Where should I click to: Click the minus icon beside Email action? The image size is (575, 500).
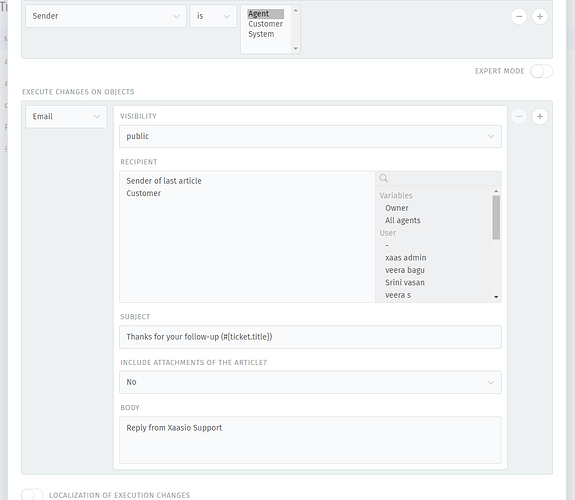[519, 117]
